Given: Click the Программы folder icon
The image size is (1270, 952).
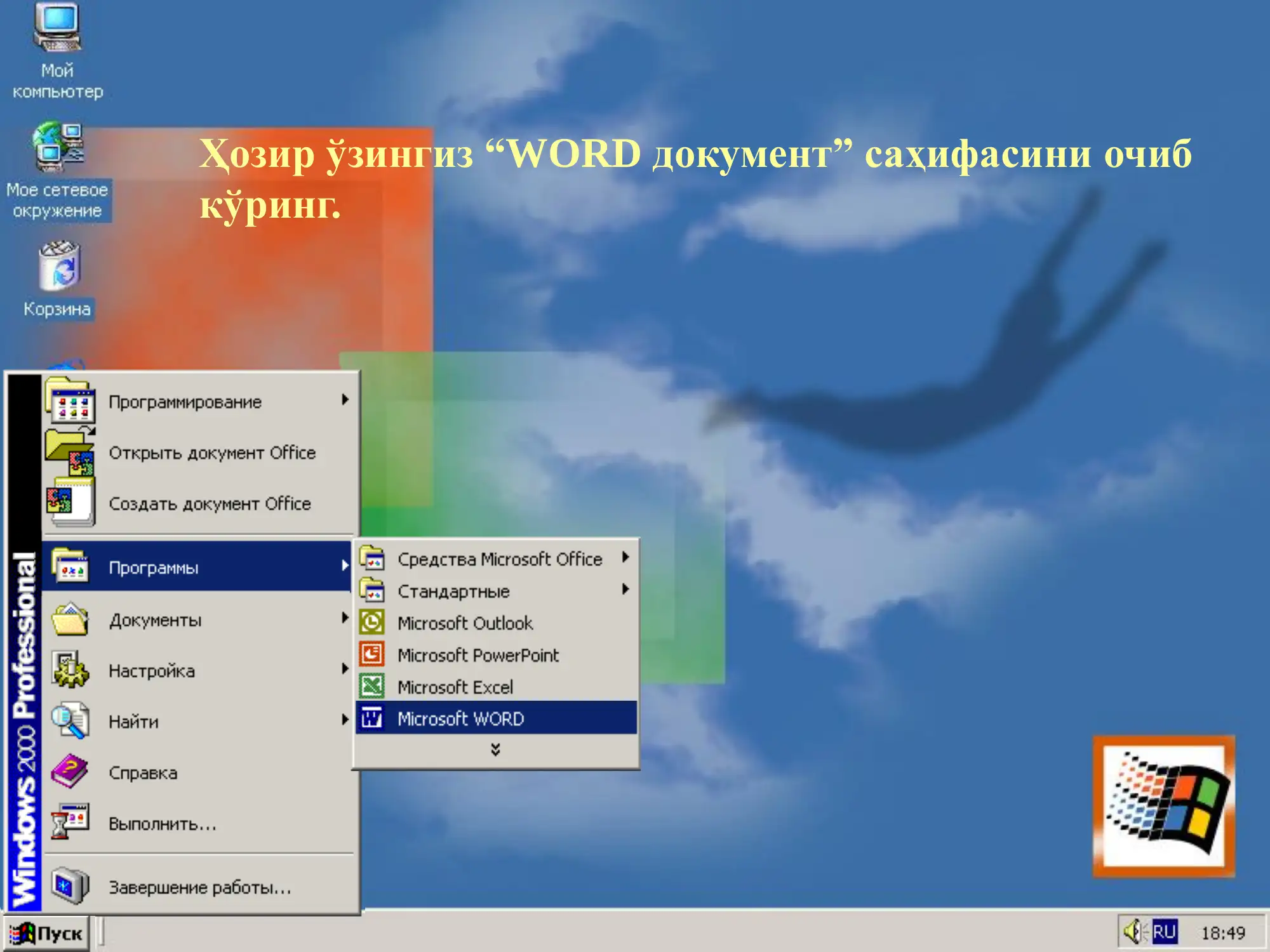Looking at the screenshot, I should coord(70,565).
